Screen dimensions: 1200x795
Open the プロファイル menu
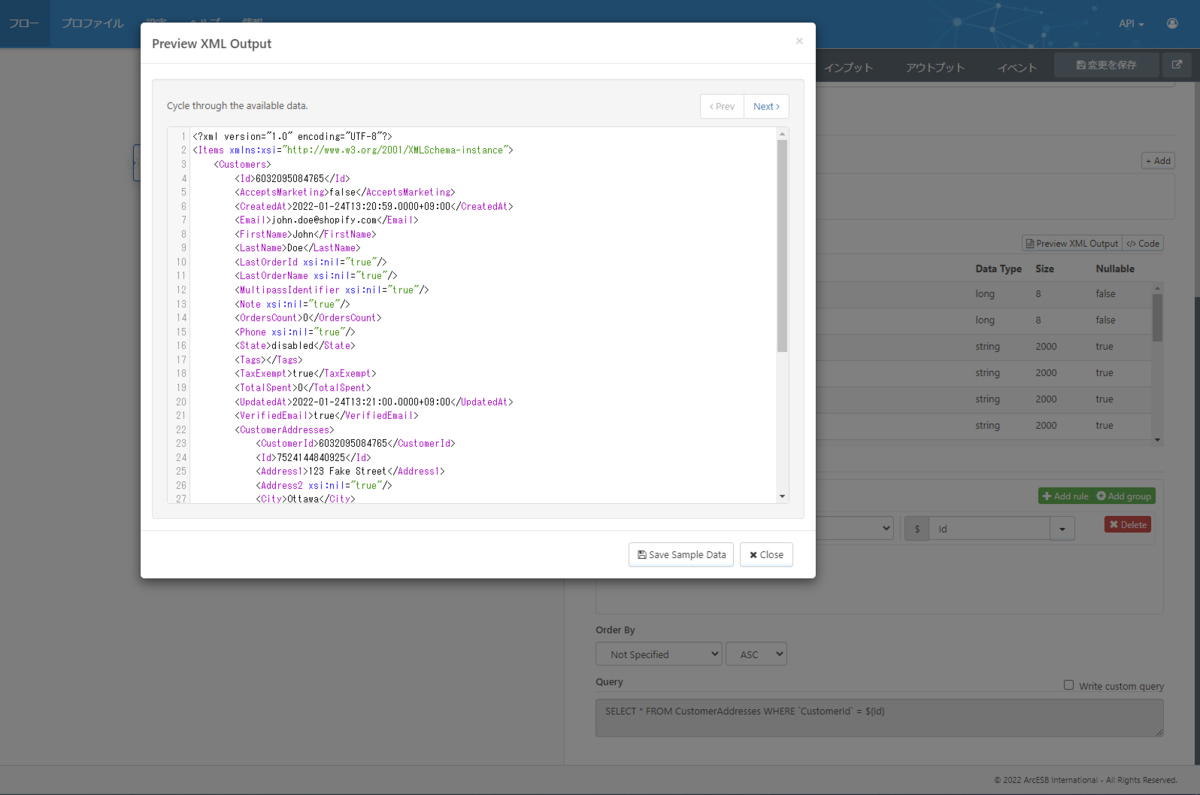pos(93,24)
